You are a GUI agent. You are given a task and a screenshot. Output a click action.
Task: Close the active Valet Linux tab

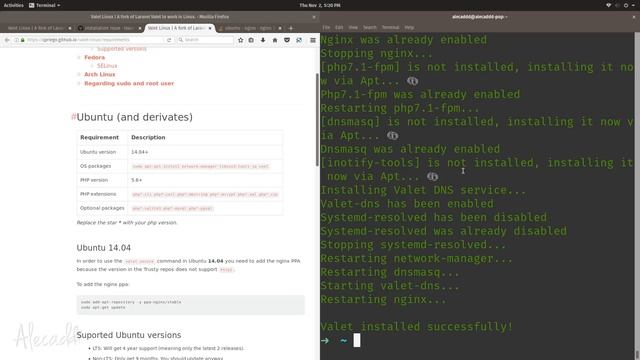(210, 28)
